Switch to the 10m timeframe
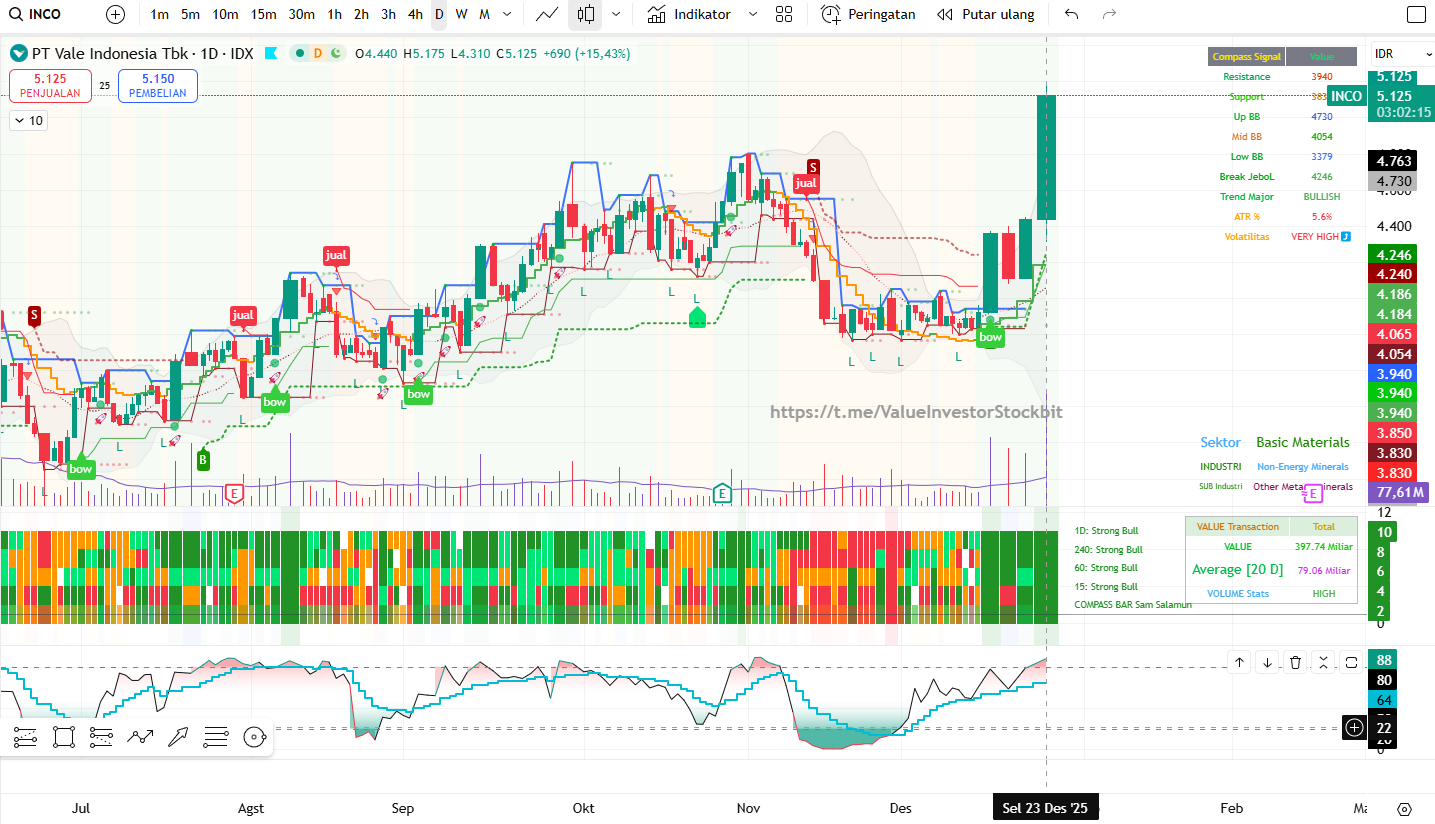Screen dimensions: 1435x824 tap(225, 14)
